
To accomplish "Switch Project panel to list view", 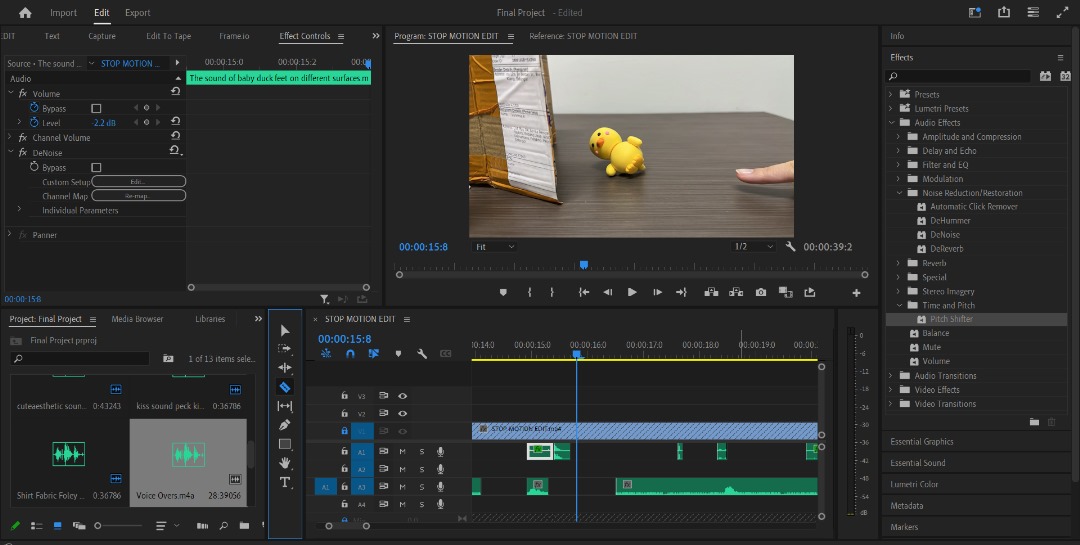I will 37,526.
